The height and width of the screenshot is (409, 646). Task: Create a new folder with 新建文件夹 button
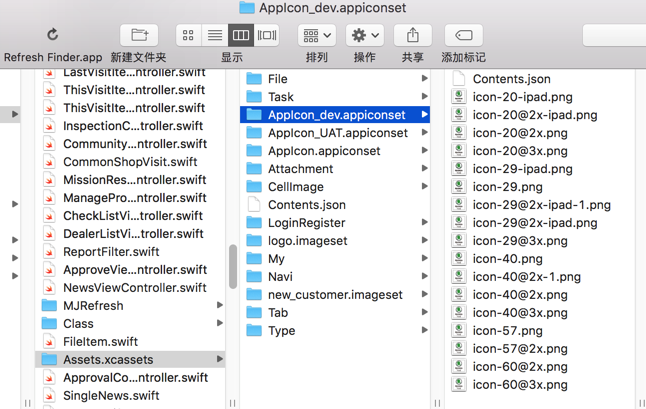click(x=139, y=35)
